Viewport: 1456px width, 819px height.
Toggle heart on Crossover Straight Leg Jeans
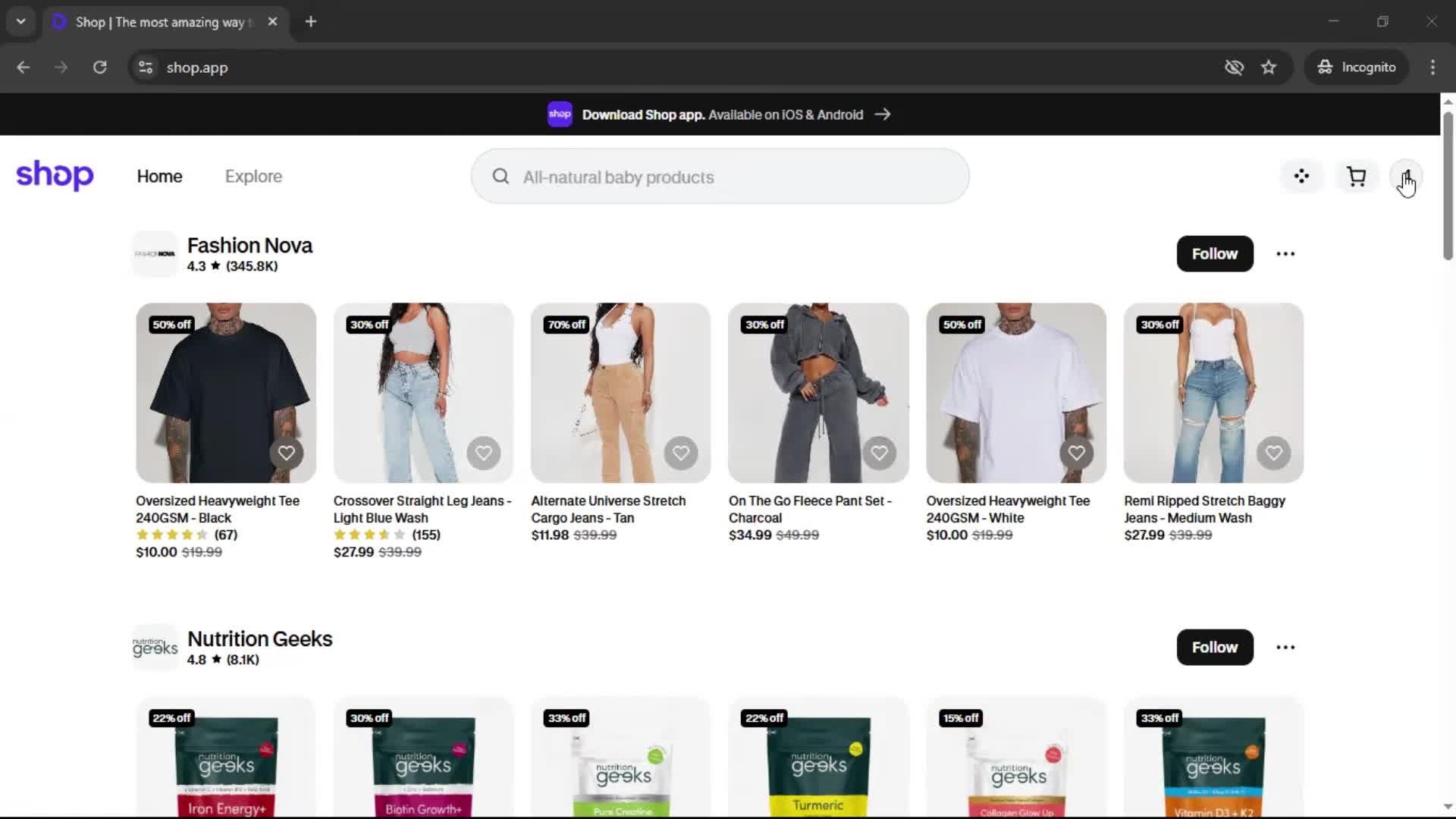click(484, 453)
